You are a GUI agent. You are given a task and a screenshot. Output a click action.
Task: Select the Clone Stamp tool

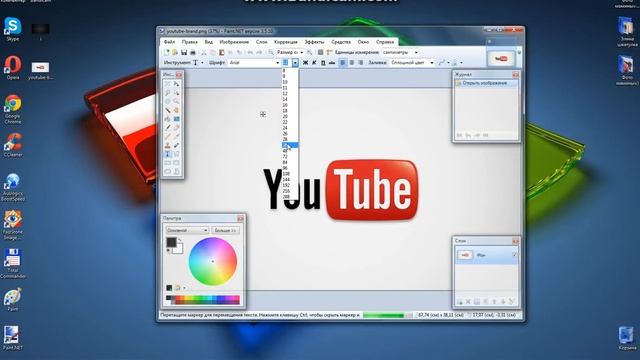click(167, 145)
